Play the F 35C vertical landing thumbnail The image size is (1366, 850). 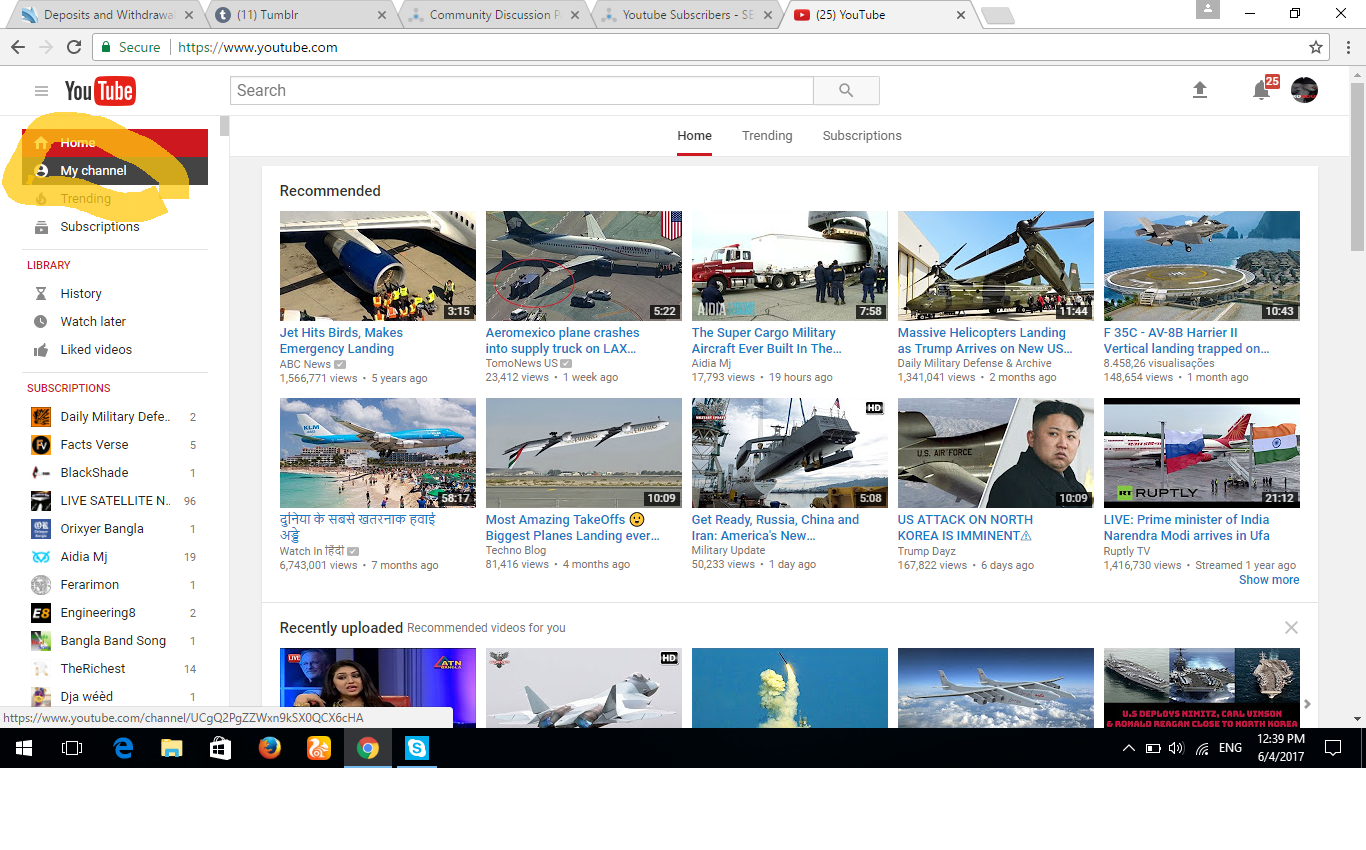point(1202,266)
